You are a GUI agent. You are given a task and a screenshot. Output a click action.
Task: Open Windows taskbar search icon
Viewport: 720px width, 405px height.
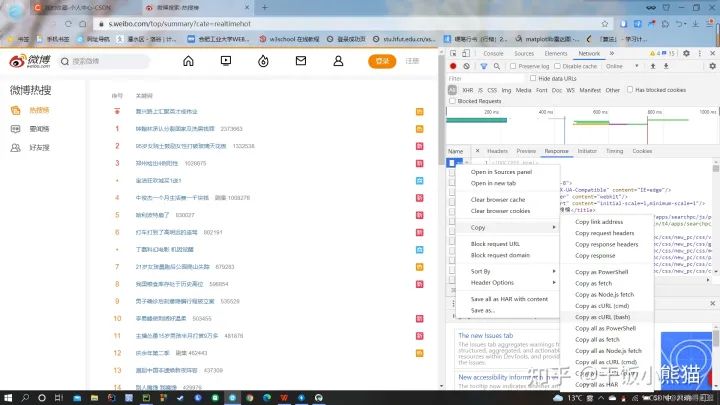(x=25, y=398)
